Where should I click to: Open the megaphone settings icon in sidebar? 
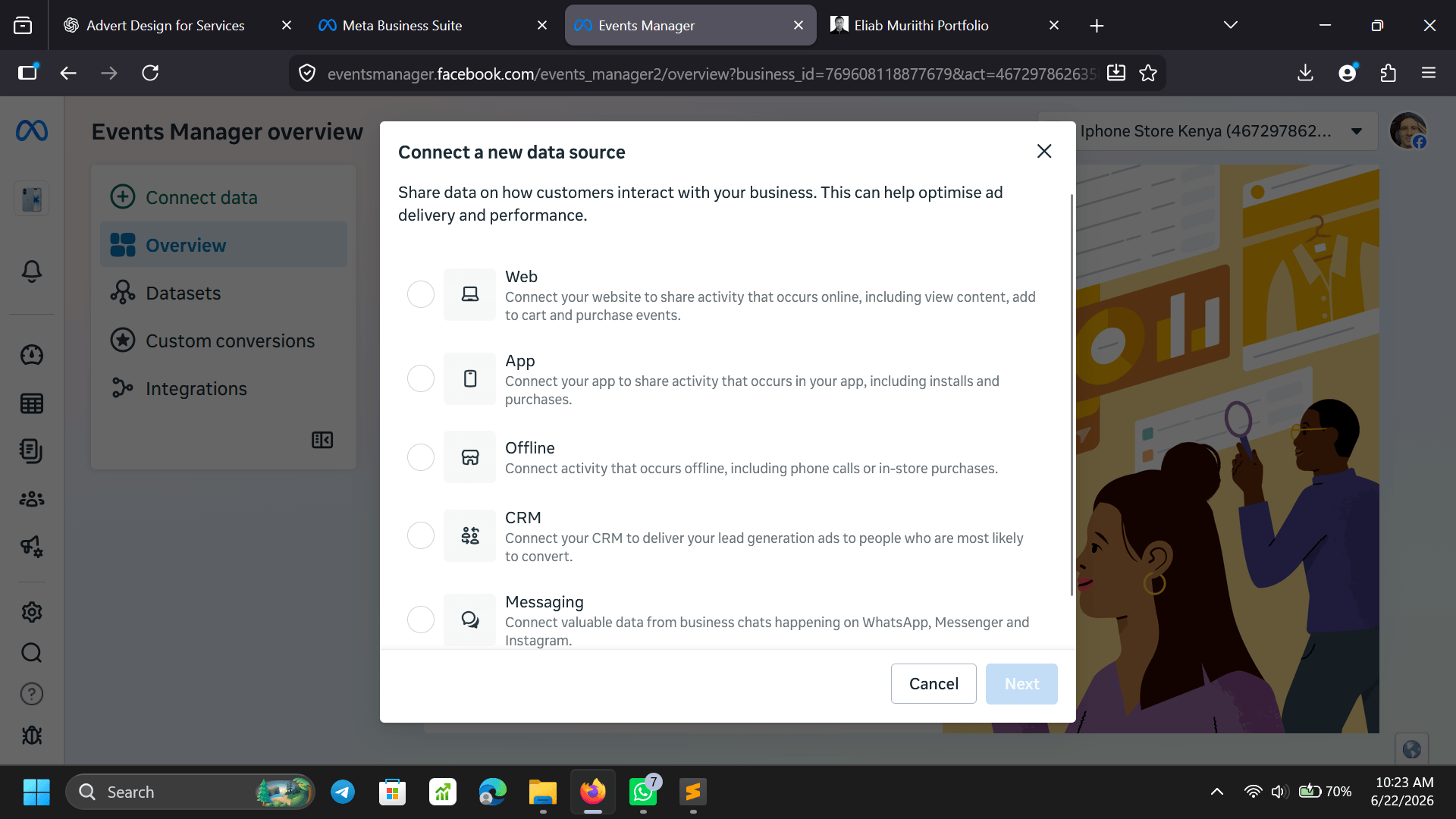[32, 547]
